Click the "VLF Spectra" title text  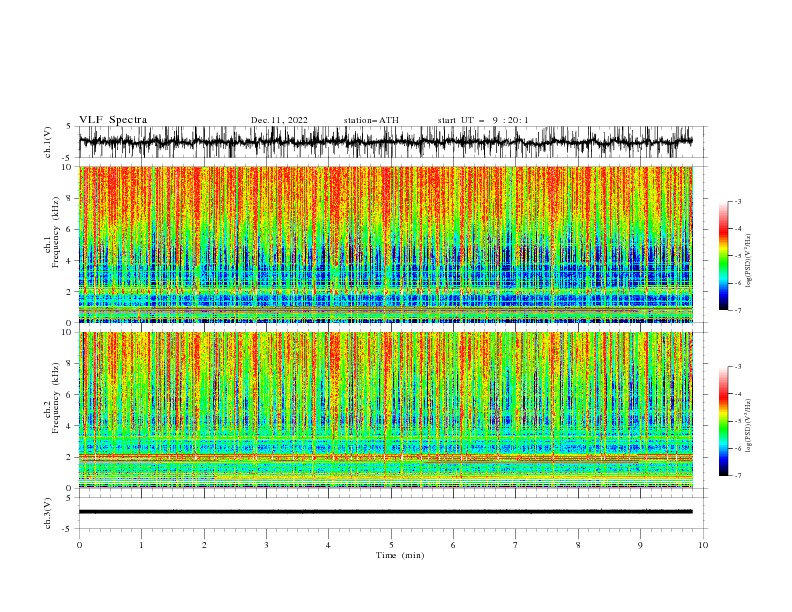(x=113, y=120)
